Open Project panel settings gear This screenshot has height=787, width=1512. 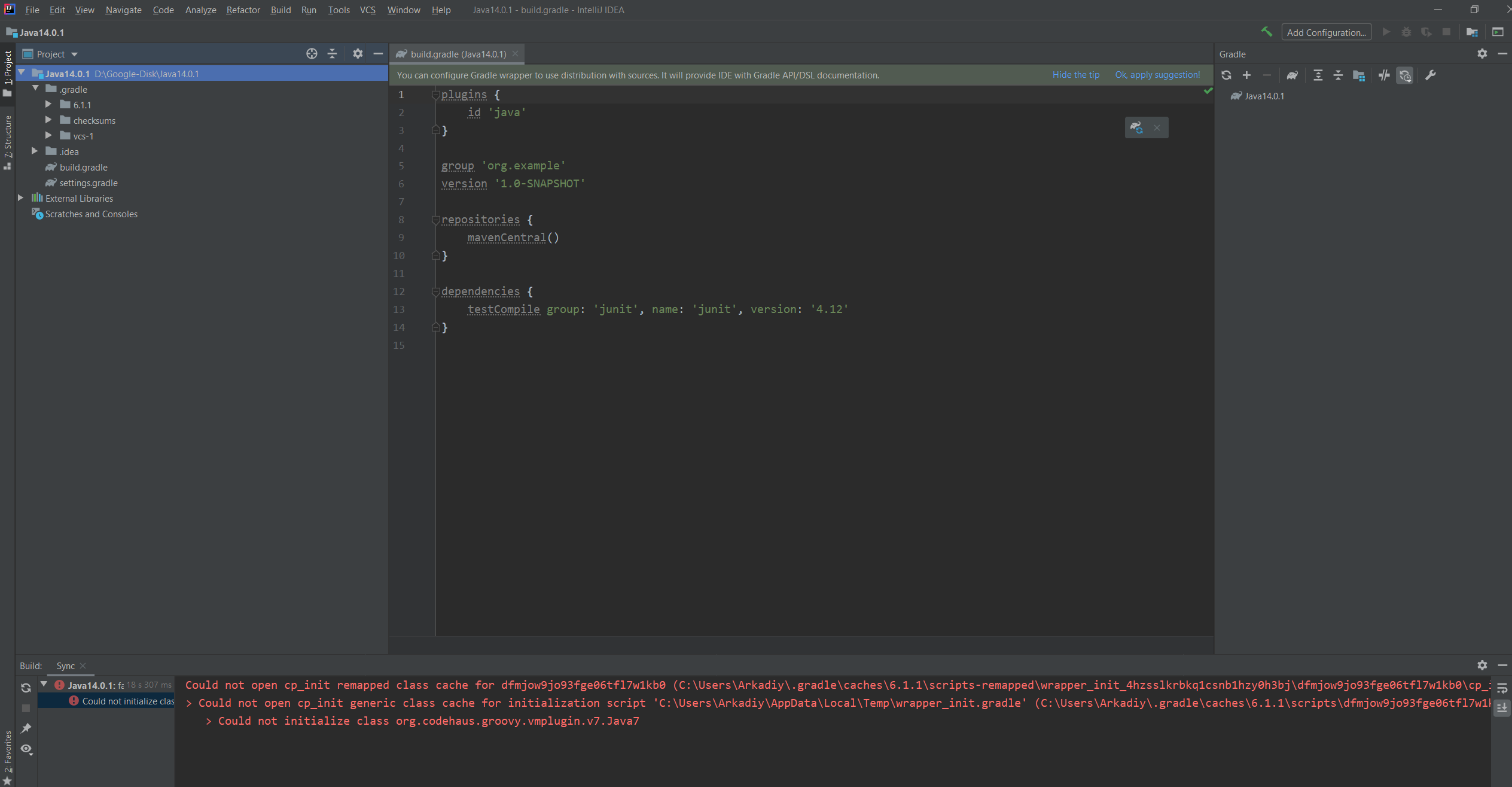pyautogui.click(x=358, y=54)
